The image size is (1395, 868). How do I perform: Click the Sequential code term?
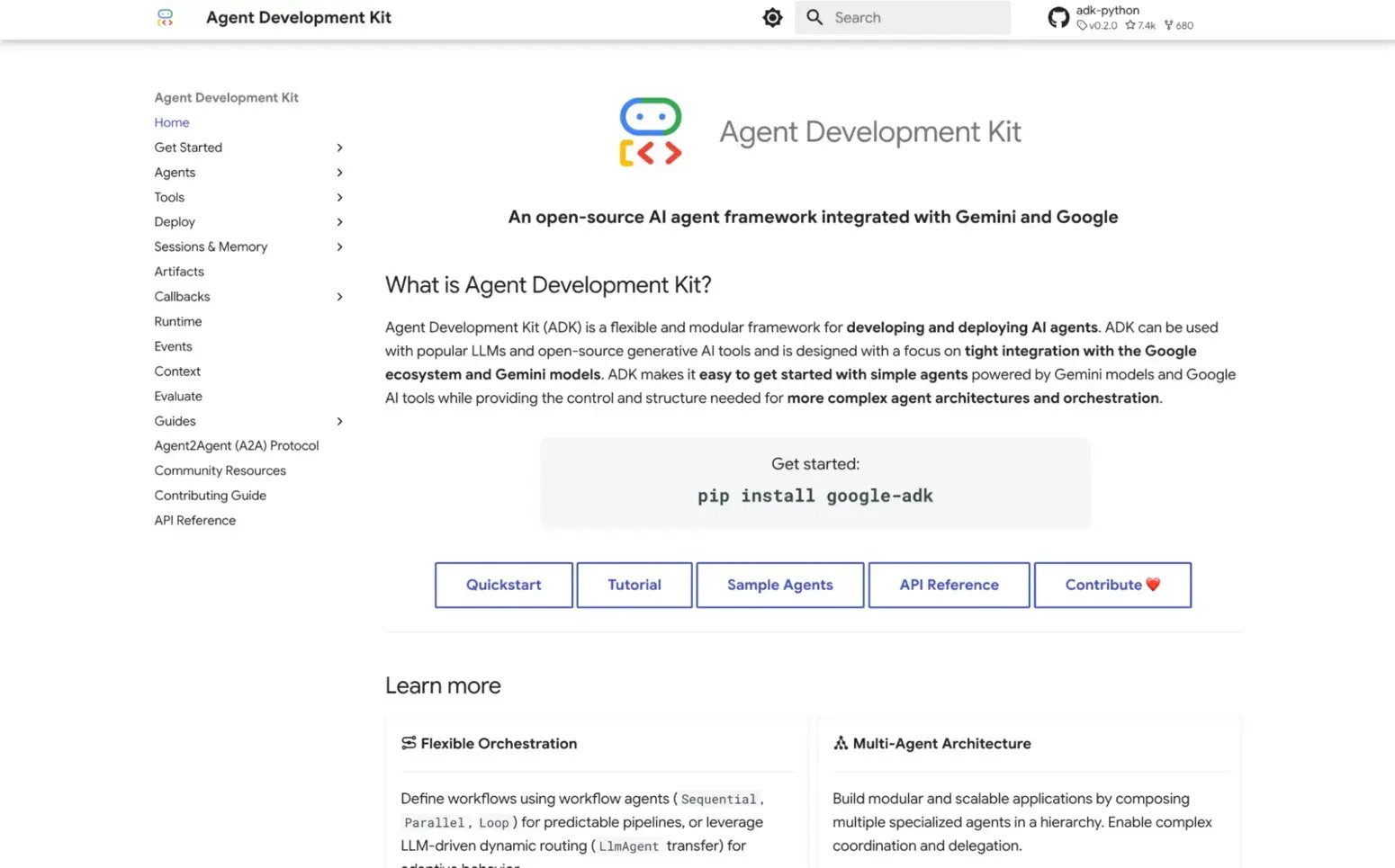(718, 799)
